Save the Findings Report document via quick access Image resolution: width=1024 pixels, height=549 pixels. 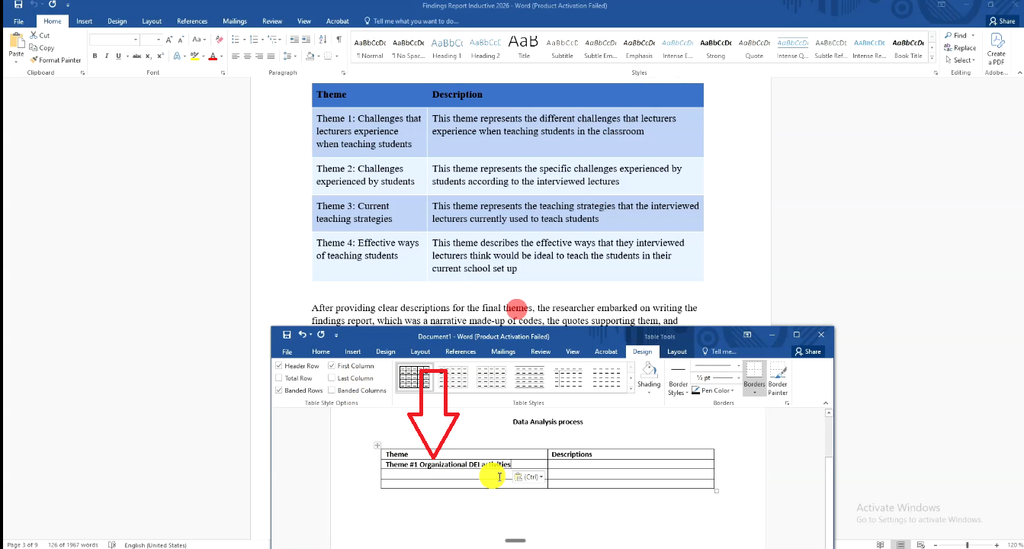click(x=18, y=5)
